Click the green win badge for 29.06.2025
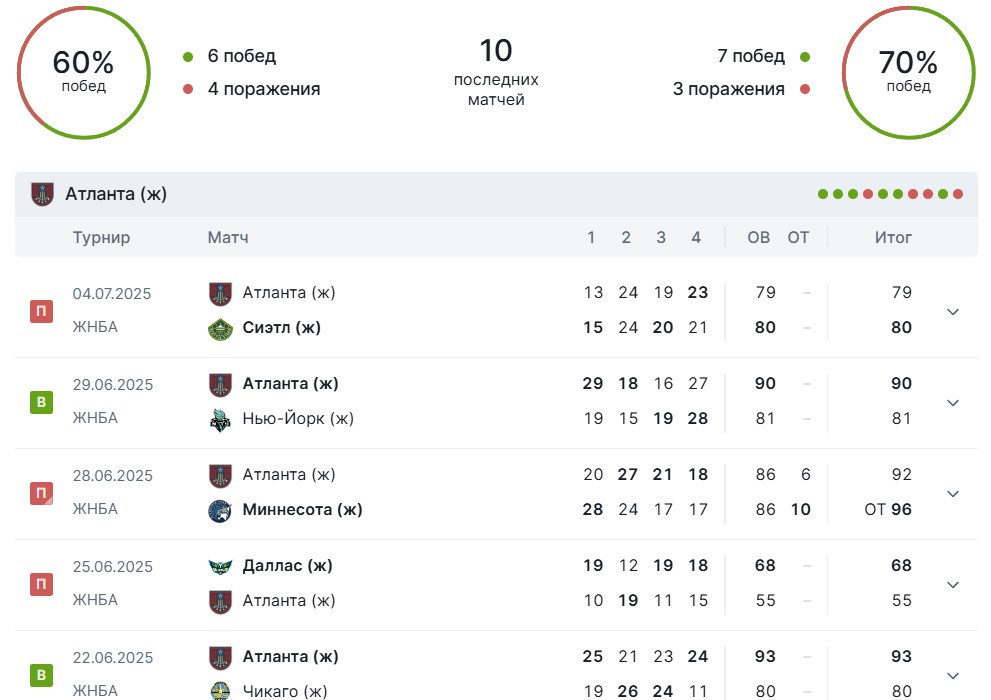Screen dimensions: 991x700 (42, 402)
